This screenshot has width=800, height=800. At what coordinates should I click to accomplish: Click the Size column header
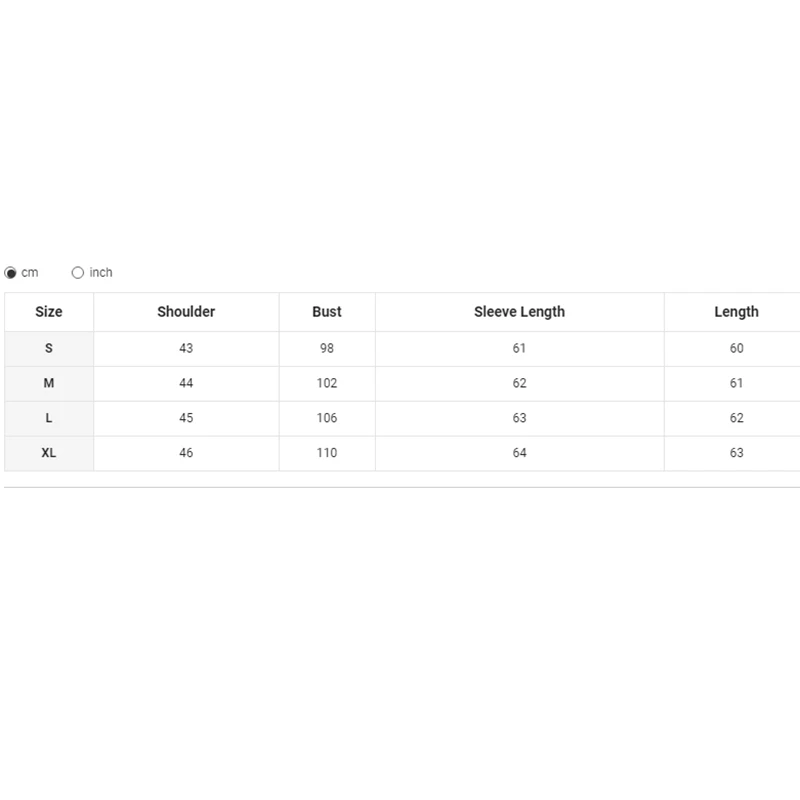coord(49,312)
